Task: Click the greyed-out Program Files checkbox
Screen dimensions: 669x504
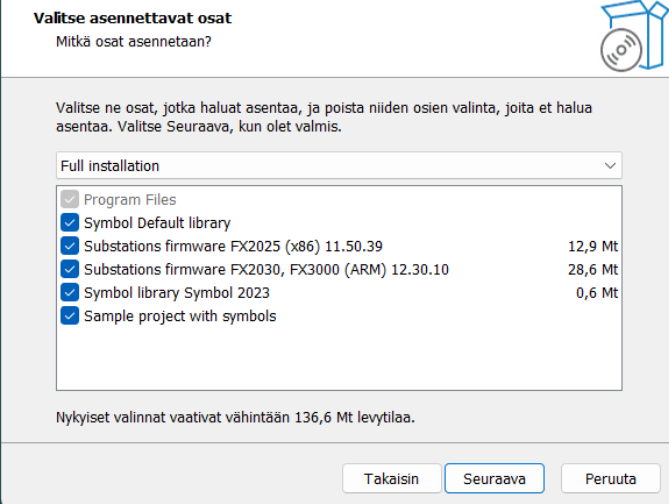Action: [x=69, y=200]
